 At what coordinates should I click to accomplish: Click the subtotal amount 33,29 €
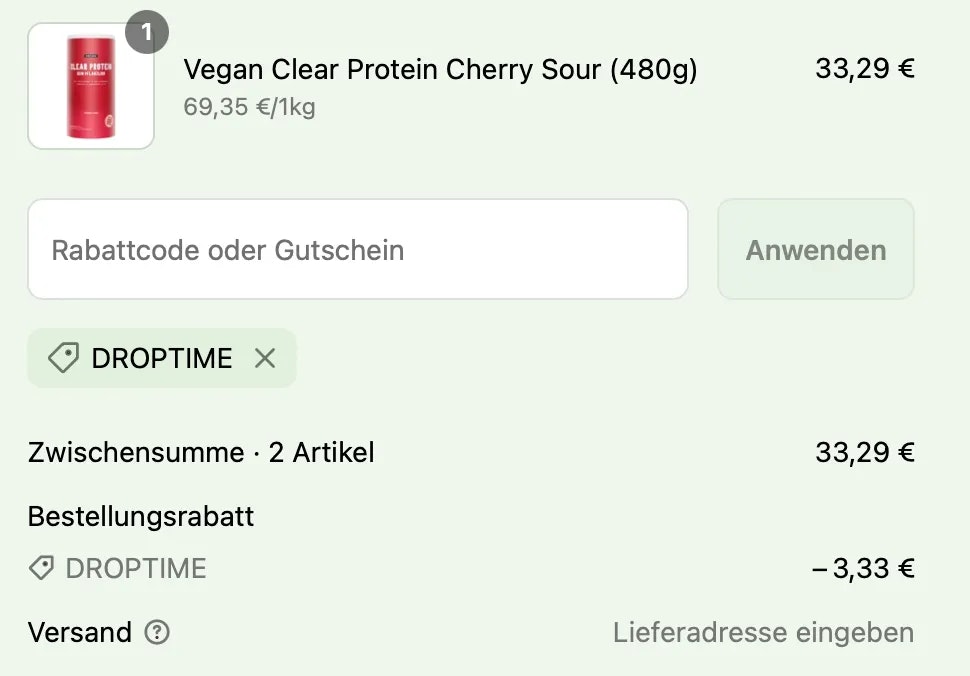[864, 452]
